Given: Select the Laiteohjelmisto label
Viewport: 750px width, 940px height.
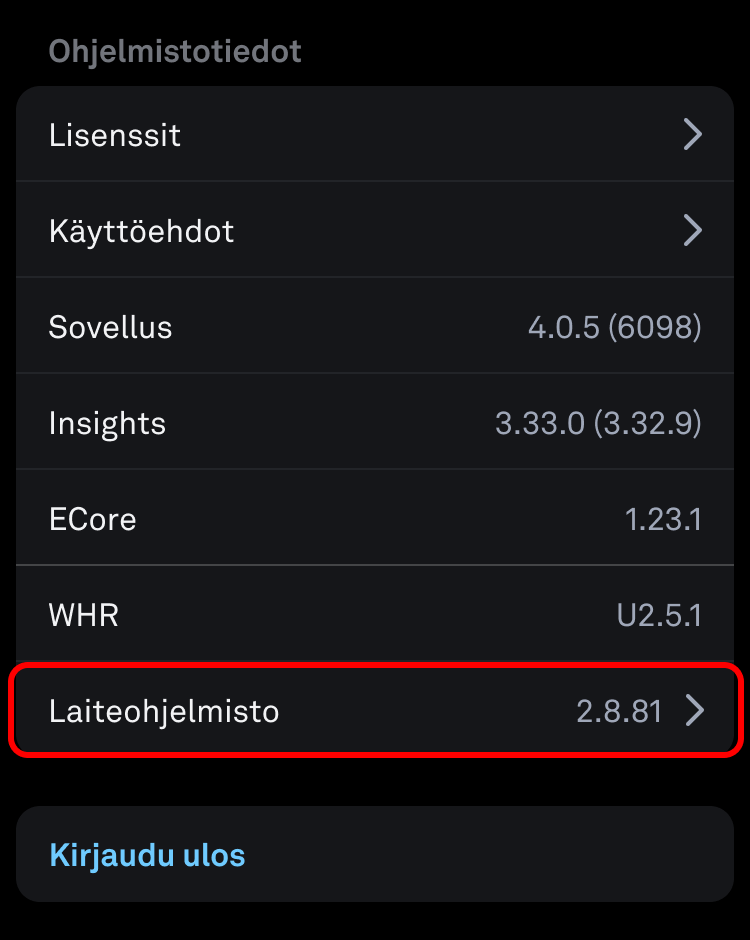Looking at the screenshot, I should tap(164, 712).
